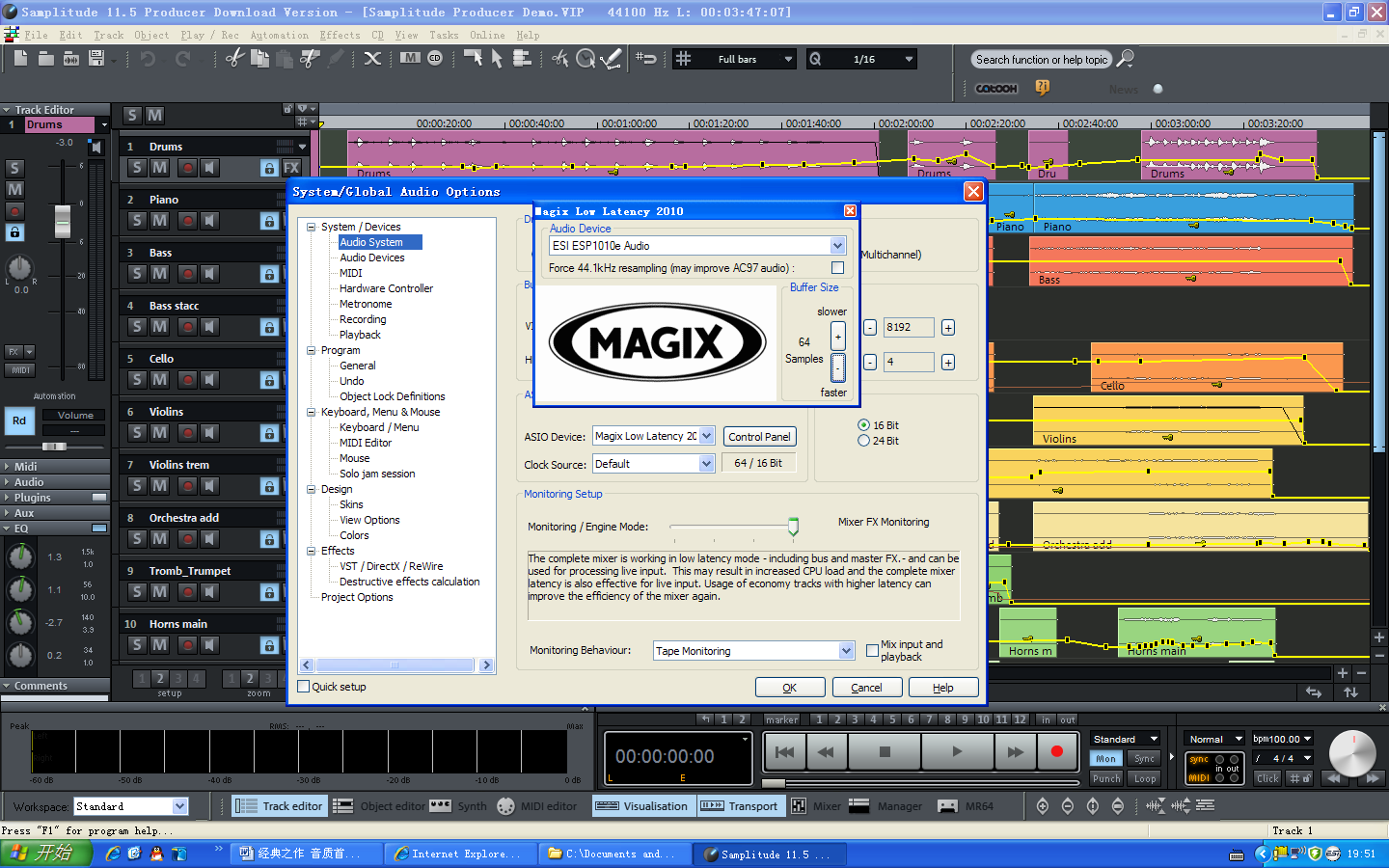Click the Search function or help field

point(1042,59)
